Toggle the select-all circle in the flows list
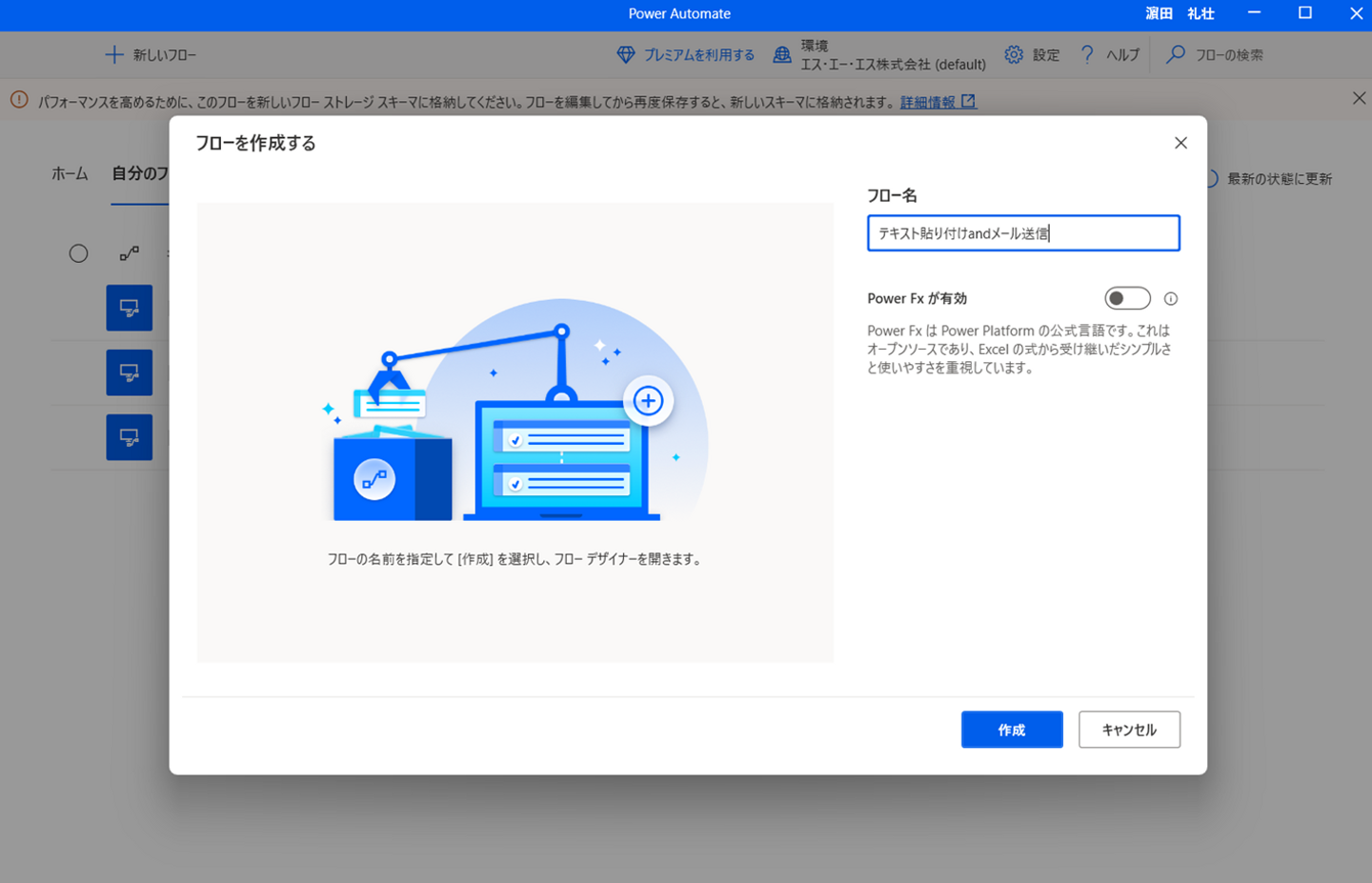The image size is (1372, 883). click(79, 253)
